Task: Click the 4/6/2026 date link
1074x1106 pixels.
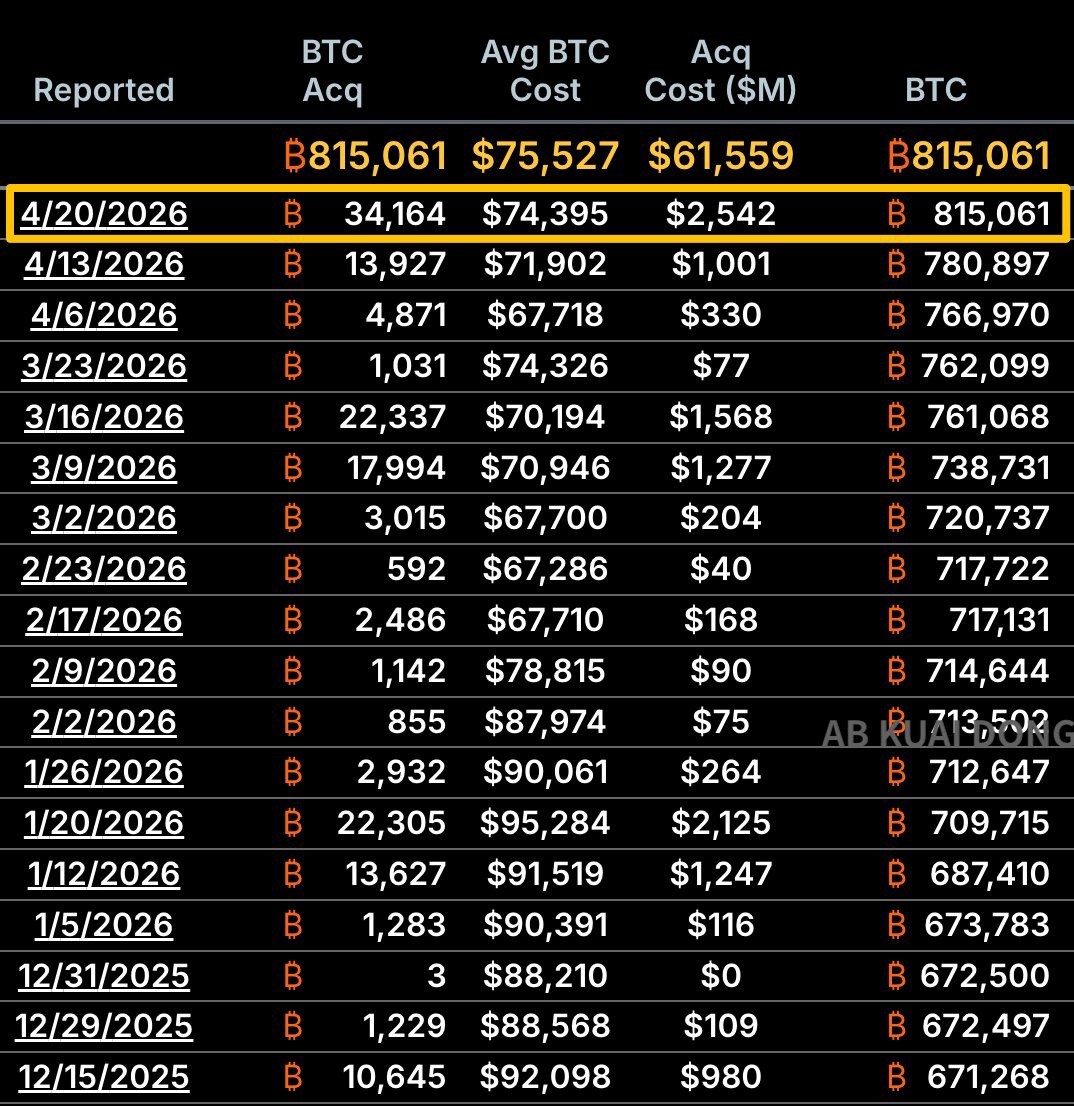Action: 104,315
